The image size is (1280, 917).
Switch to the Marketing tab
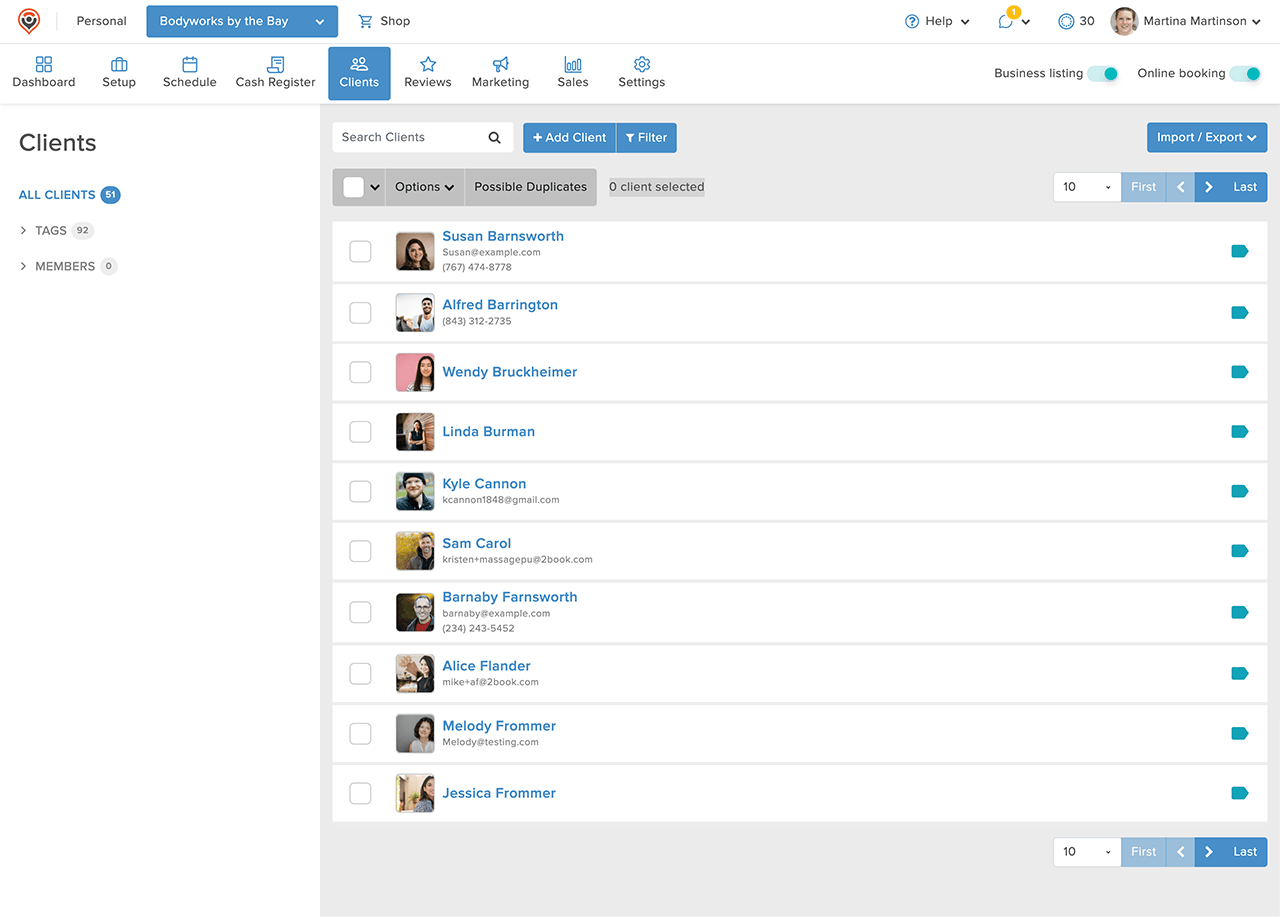click(x=500, y=73)
